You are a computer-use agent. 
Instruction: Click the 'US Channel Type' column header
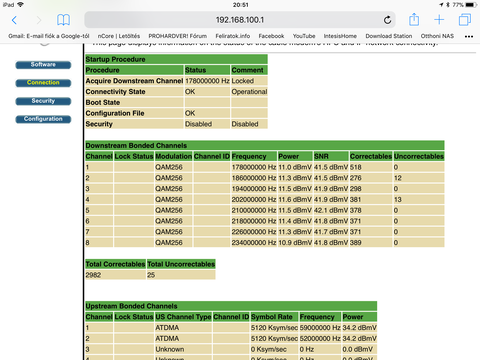pos(183,317)
